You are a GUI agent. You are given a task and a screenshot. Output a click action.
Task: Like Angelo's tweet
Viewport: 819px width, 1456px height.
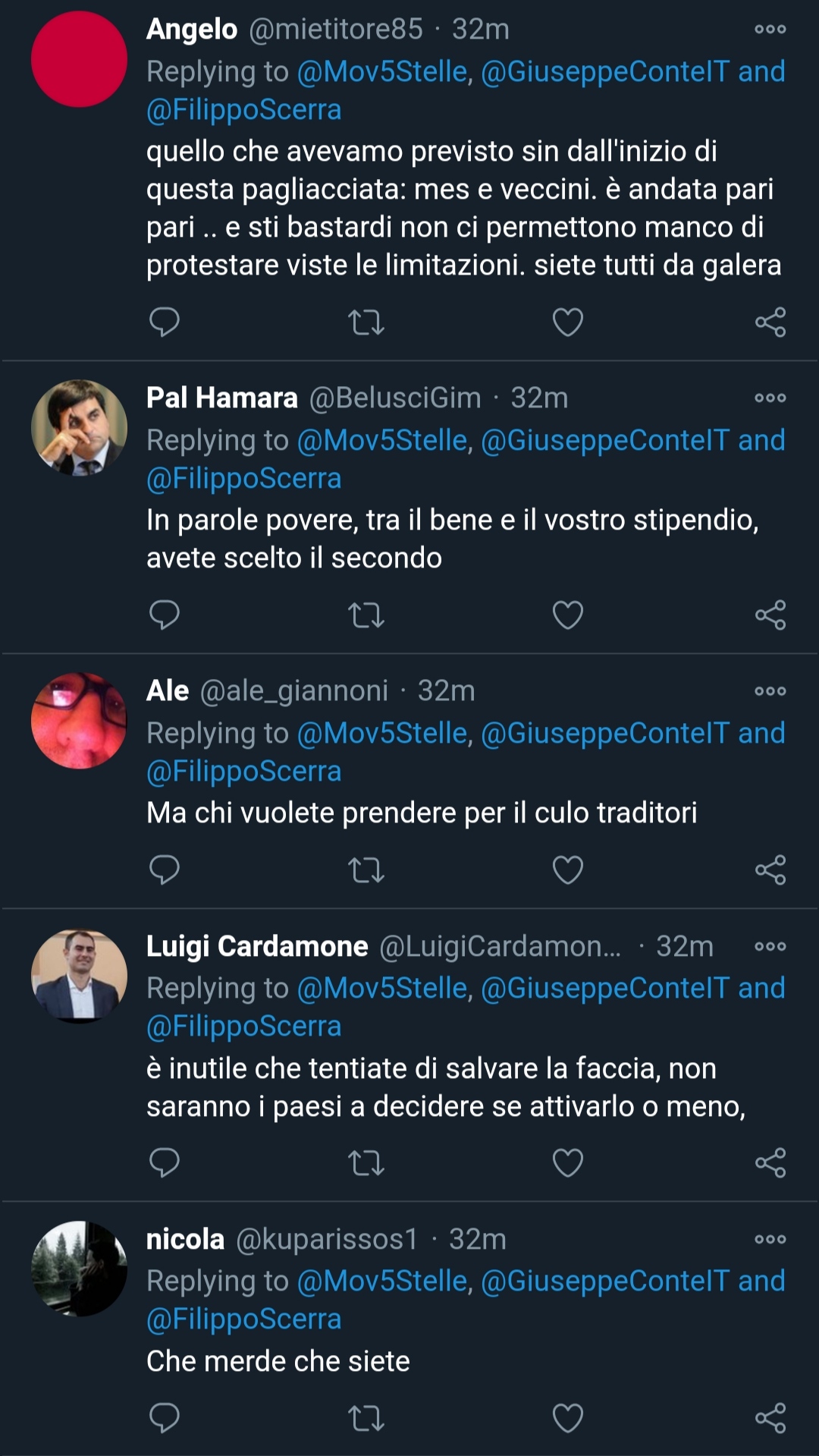[x=568, y=322]
